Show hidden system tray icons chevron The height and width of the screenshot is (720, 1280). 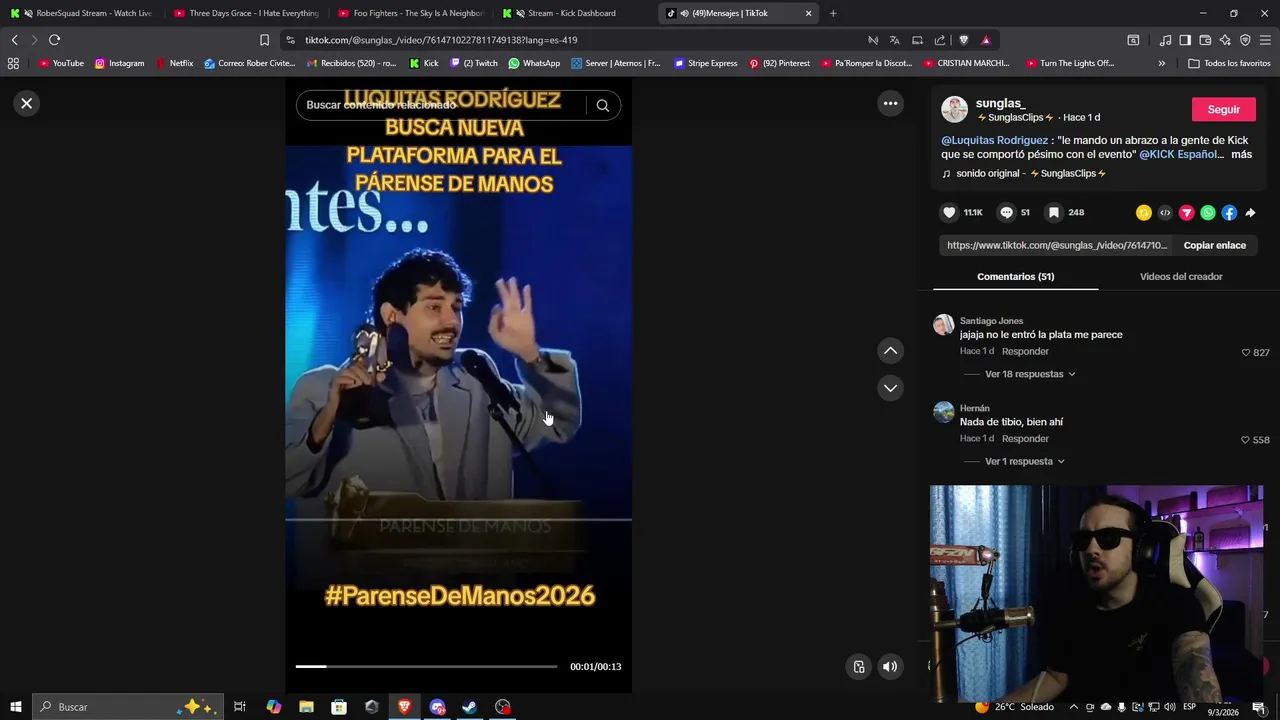(1074, 707)
